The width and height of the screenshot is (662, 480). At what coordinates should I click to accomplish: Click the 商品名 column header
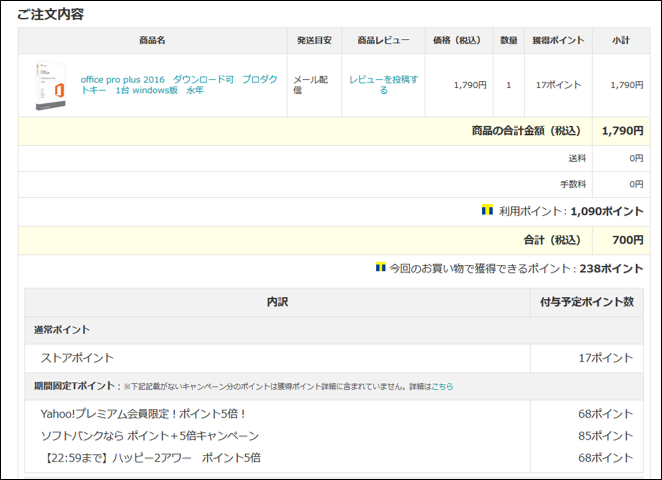point(152,40)
